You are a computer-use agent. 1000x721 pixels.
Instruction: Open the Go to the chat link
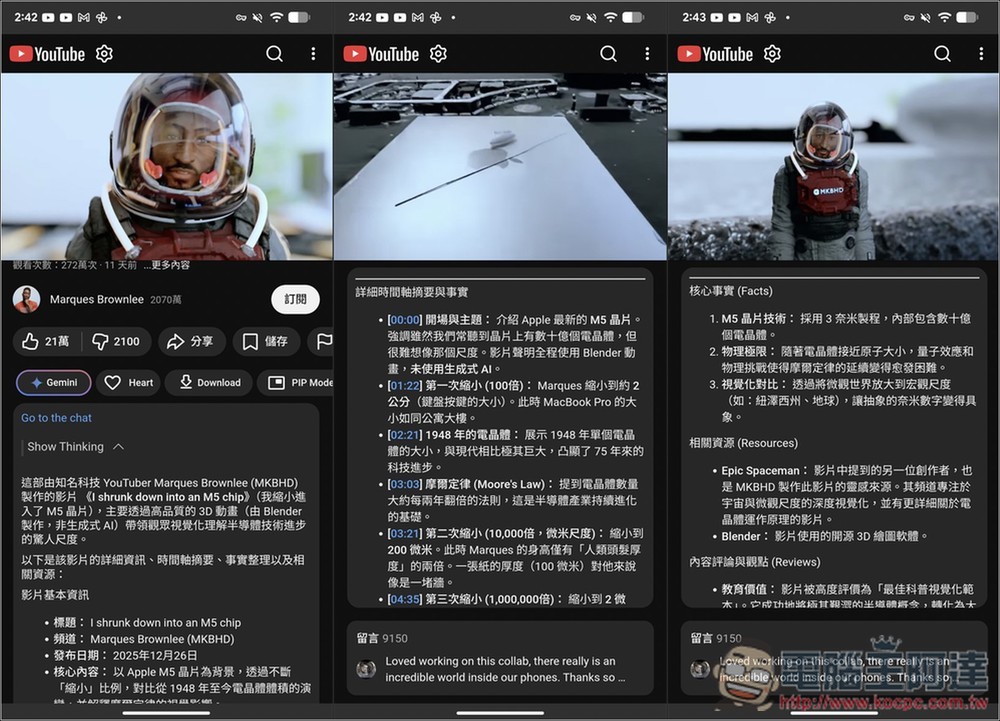[56, 417]
